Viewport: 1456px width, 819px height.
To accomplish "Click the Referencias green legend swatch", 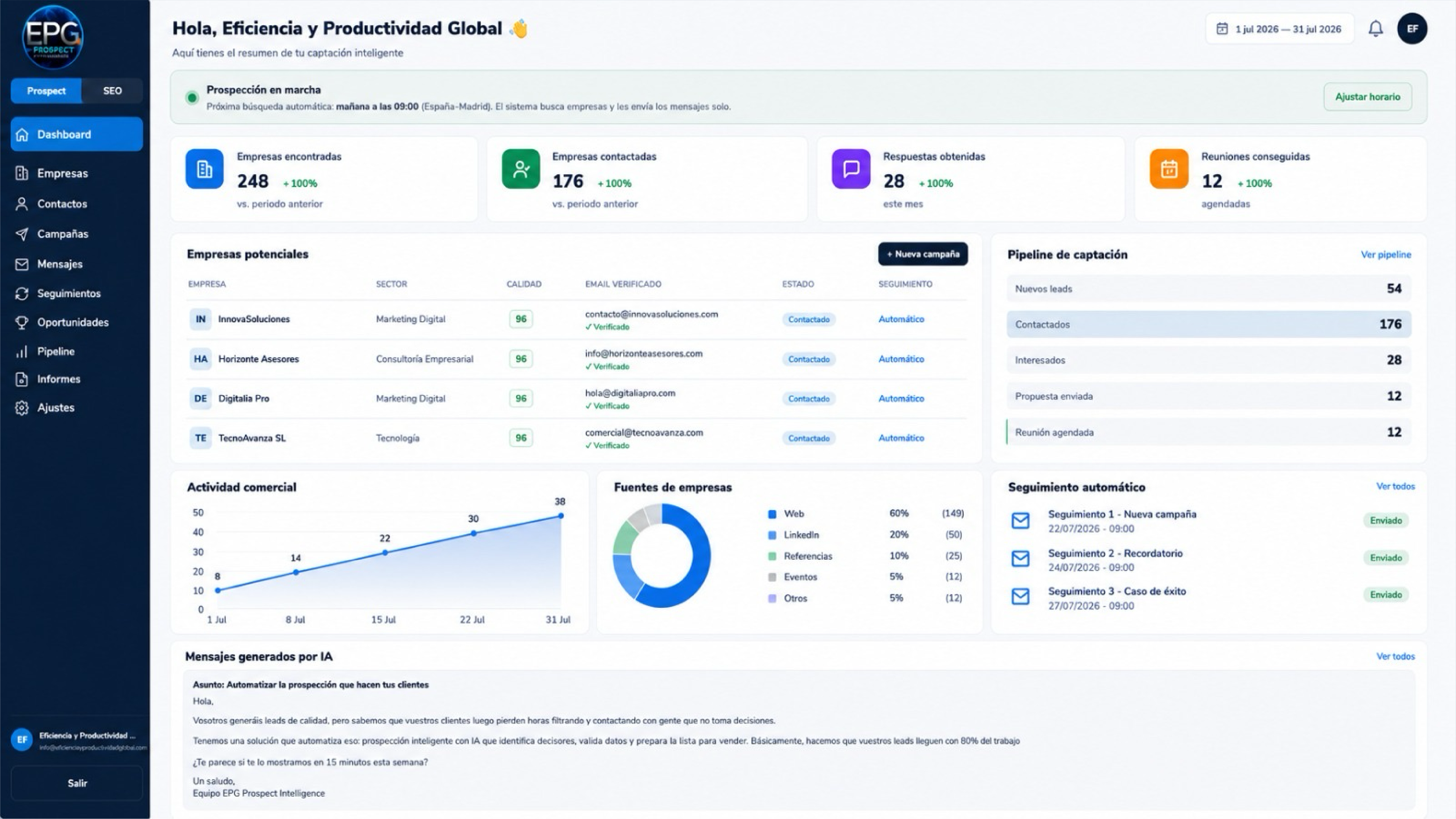I will pos(772,556).
